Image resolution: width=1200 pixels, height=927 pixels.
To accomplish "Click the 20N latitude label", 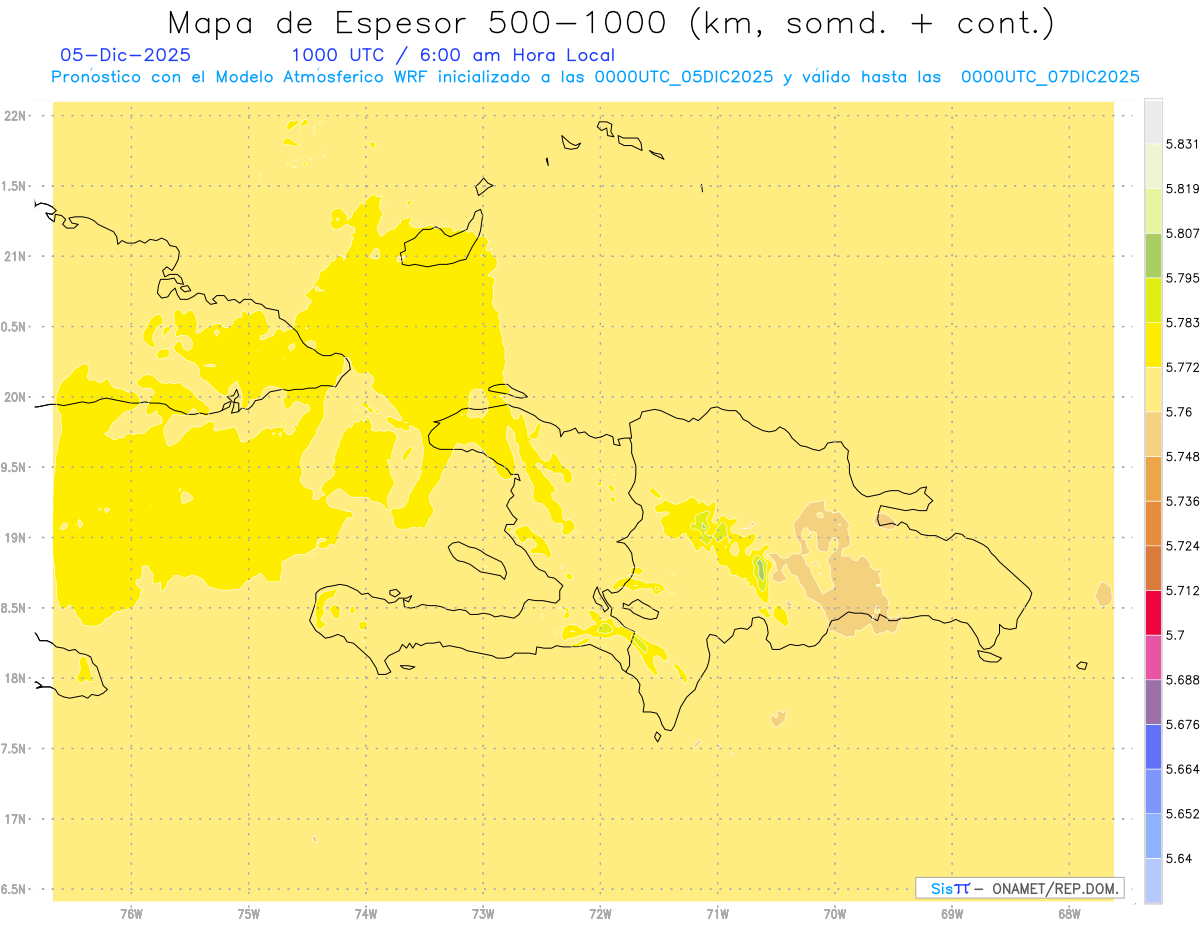I will coord(15,397).
